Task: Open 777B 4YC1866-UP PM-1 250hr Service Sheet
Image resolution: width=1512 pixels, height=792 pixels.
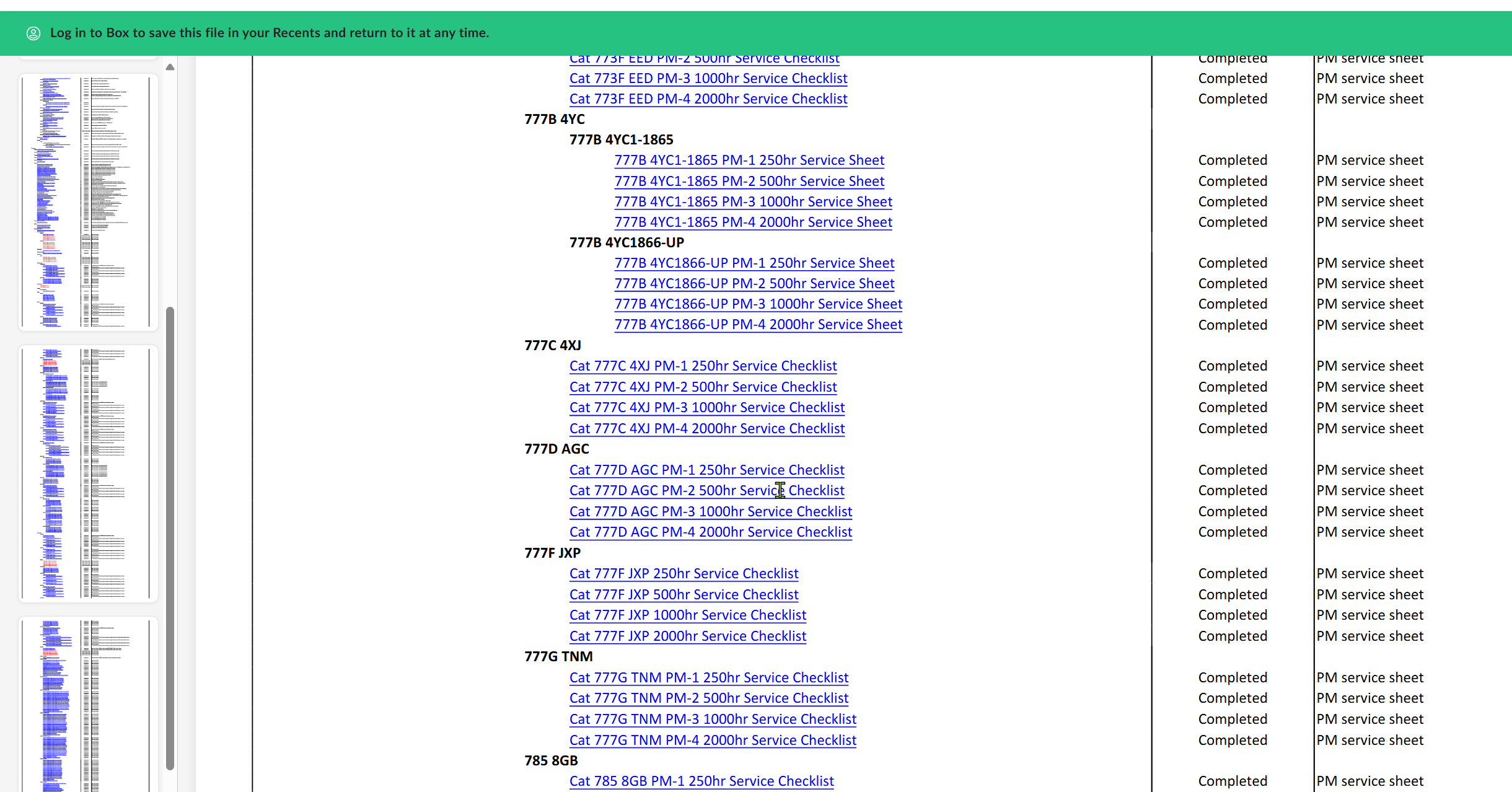Action: pos(754,263)
